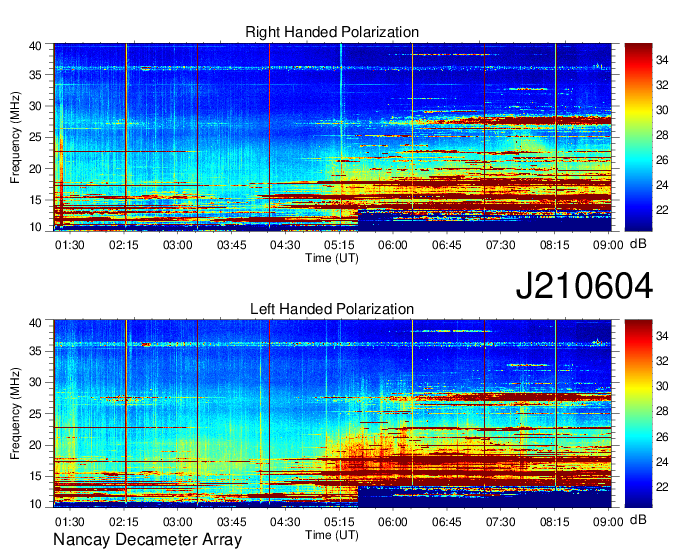
Task: Click the 02:15 time tick under Right Handed plot
Action: pos(124,245)
